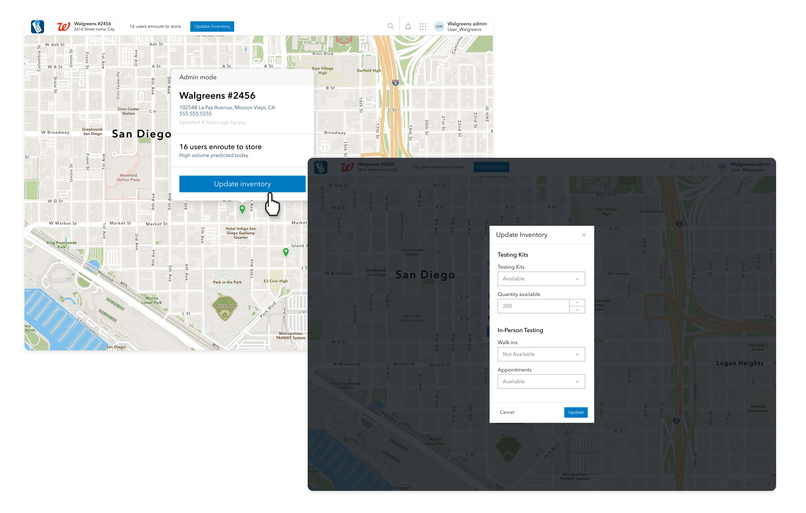806x513 pixels.
Task: Select green map pin near Island Ave
Action: pyautogui.click(x=286, y=252)
